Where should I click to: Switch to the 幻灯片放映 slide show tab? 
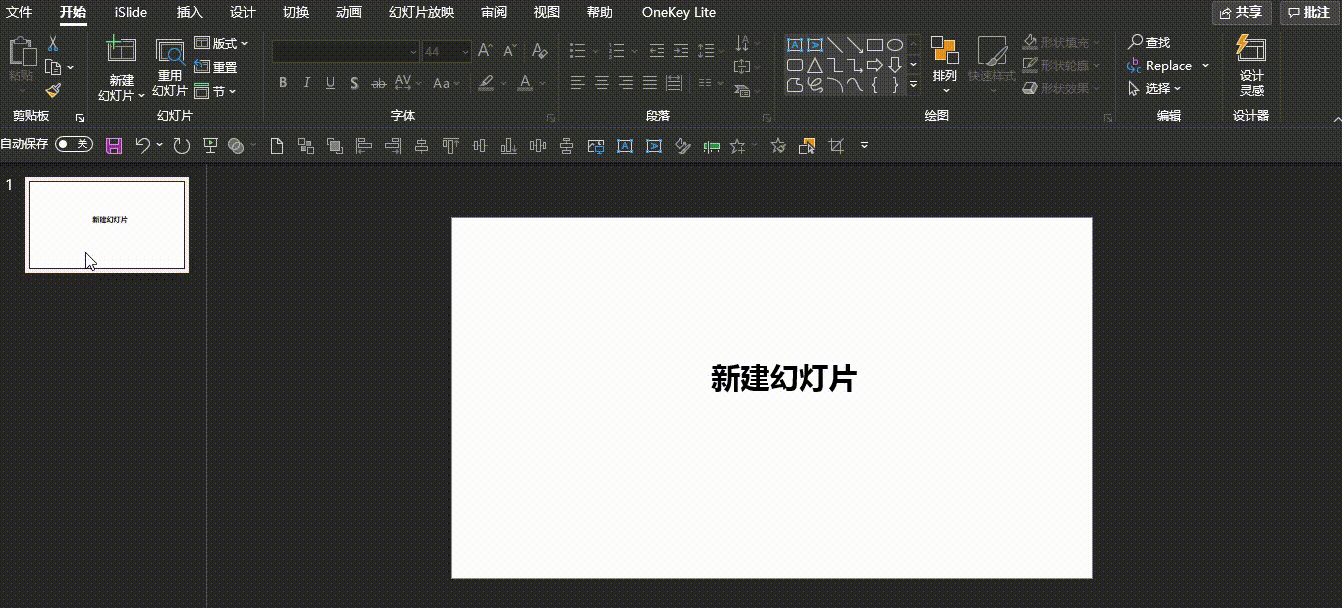point(421,12)
